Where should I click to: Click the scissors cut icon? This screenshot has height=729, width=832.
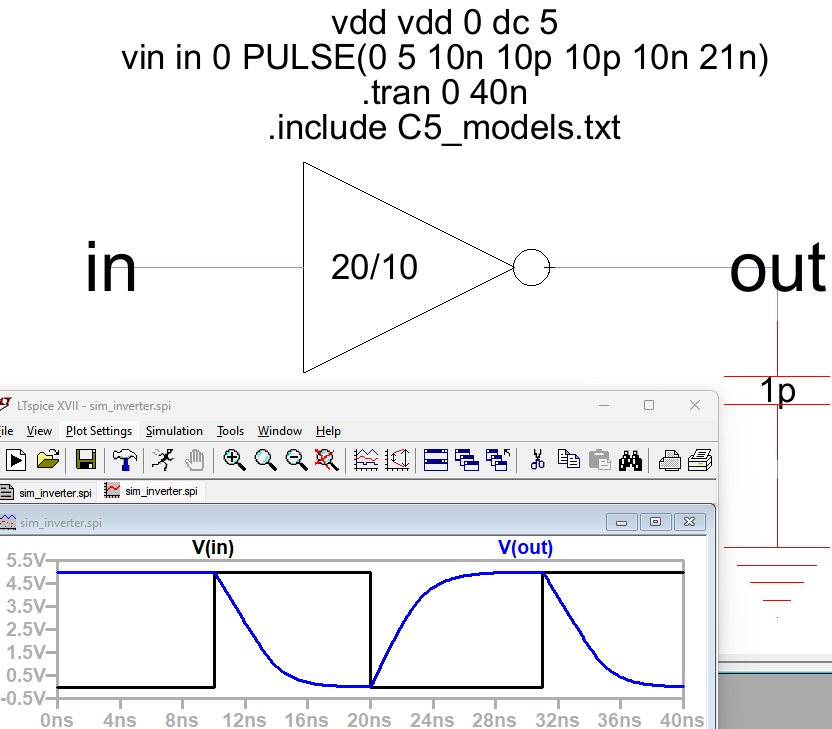point(537,460)
